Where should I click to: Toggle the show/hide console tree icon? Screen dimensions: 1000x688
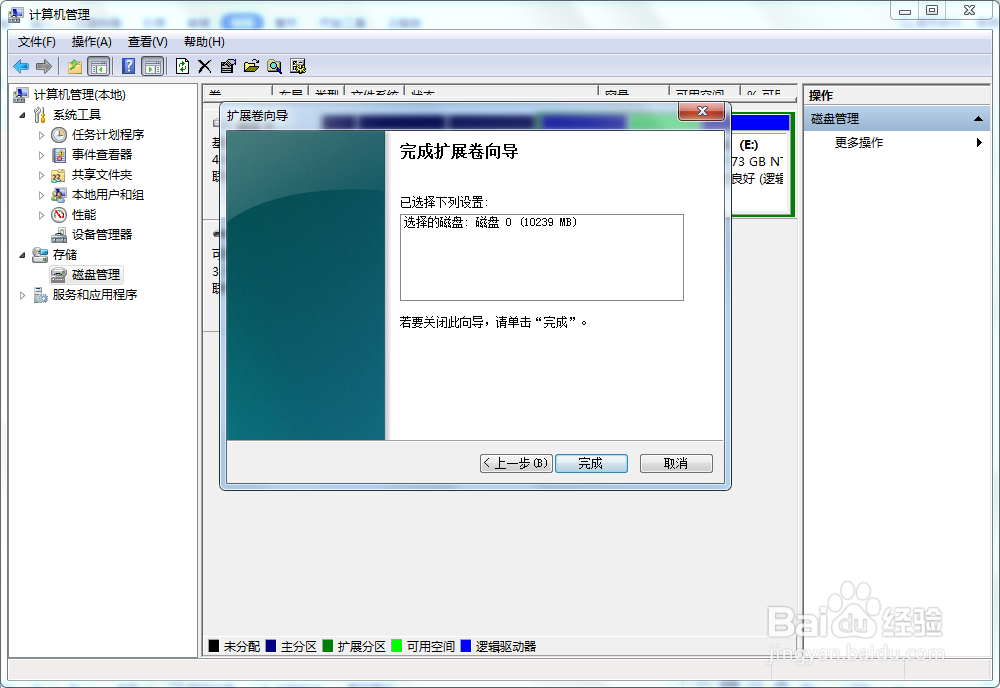coord(99,66)
